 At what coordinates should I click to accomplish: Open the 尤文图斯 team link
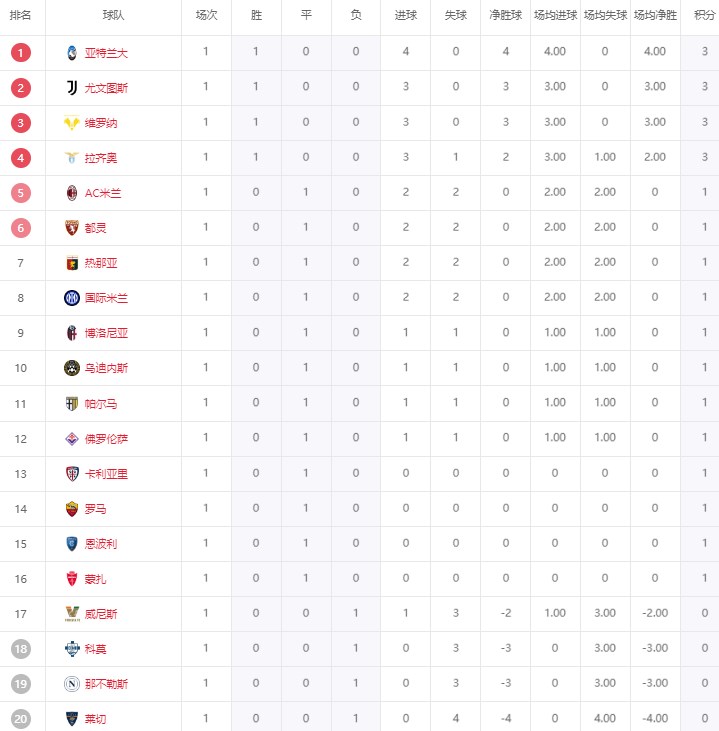[106, 88]
